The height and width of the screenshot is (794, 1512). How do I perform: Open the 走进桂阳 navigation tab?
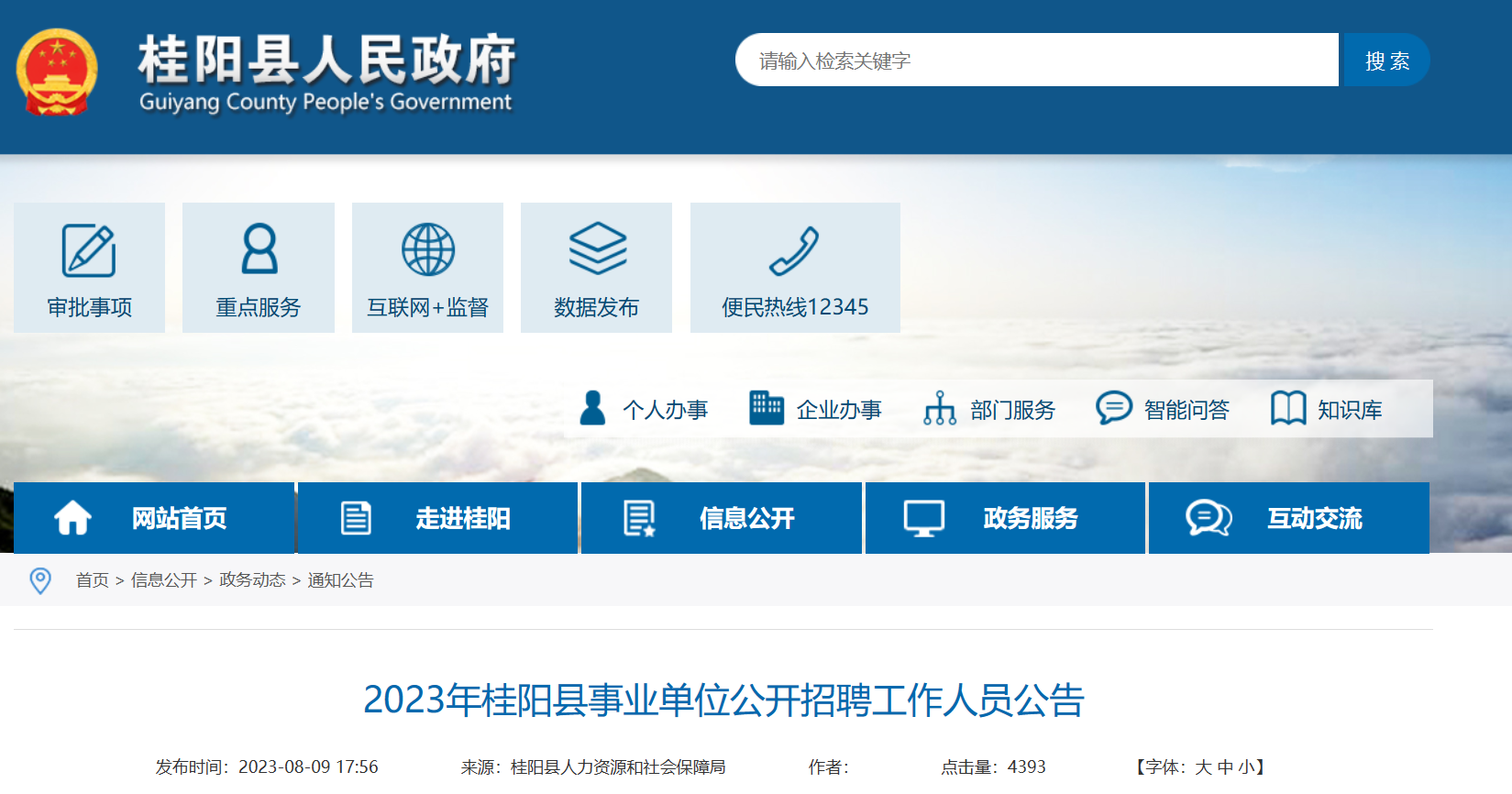[x=438, y=518]
